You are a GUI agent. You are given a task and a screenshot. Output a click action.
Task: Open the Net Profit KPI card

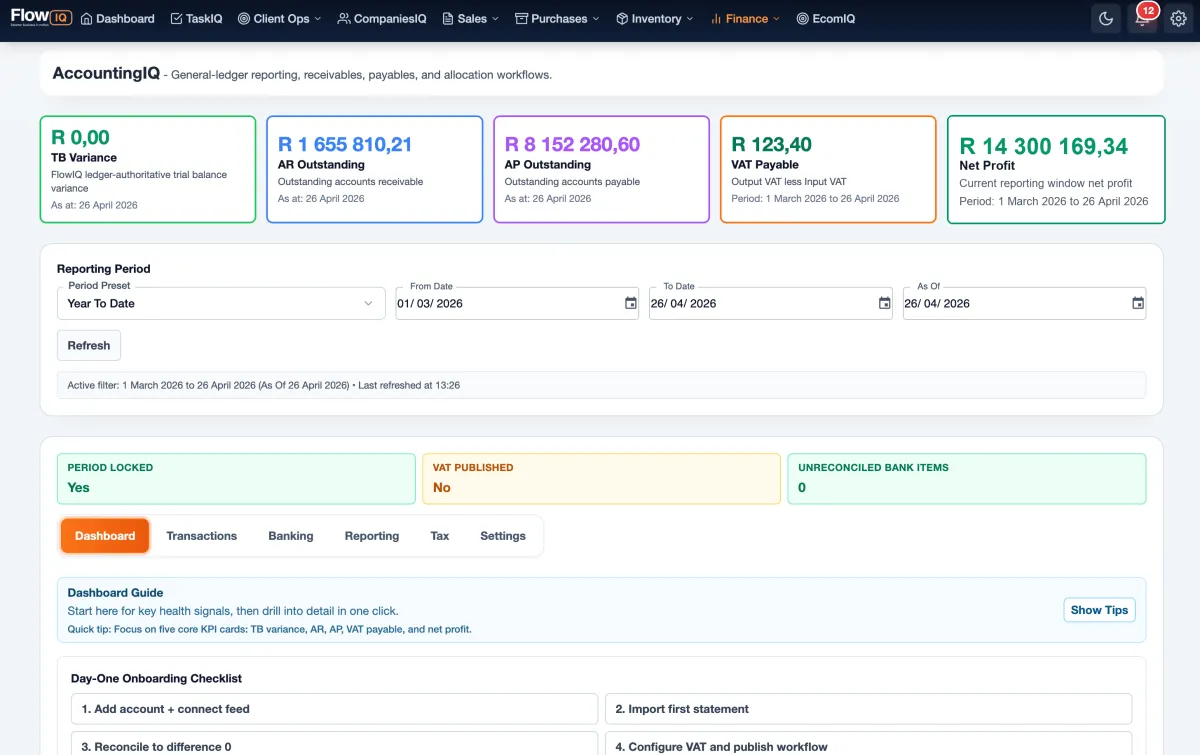(1056, 169)
